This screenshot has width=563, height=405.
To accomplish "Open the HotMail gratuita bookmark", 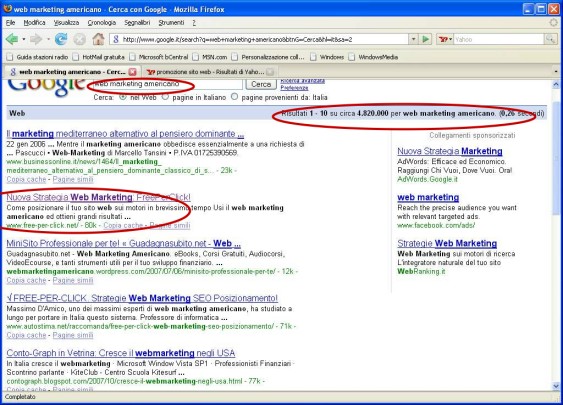I will click(98, 57).
